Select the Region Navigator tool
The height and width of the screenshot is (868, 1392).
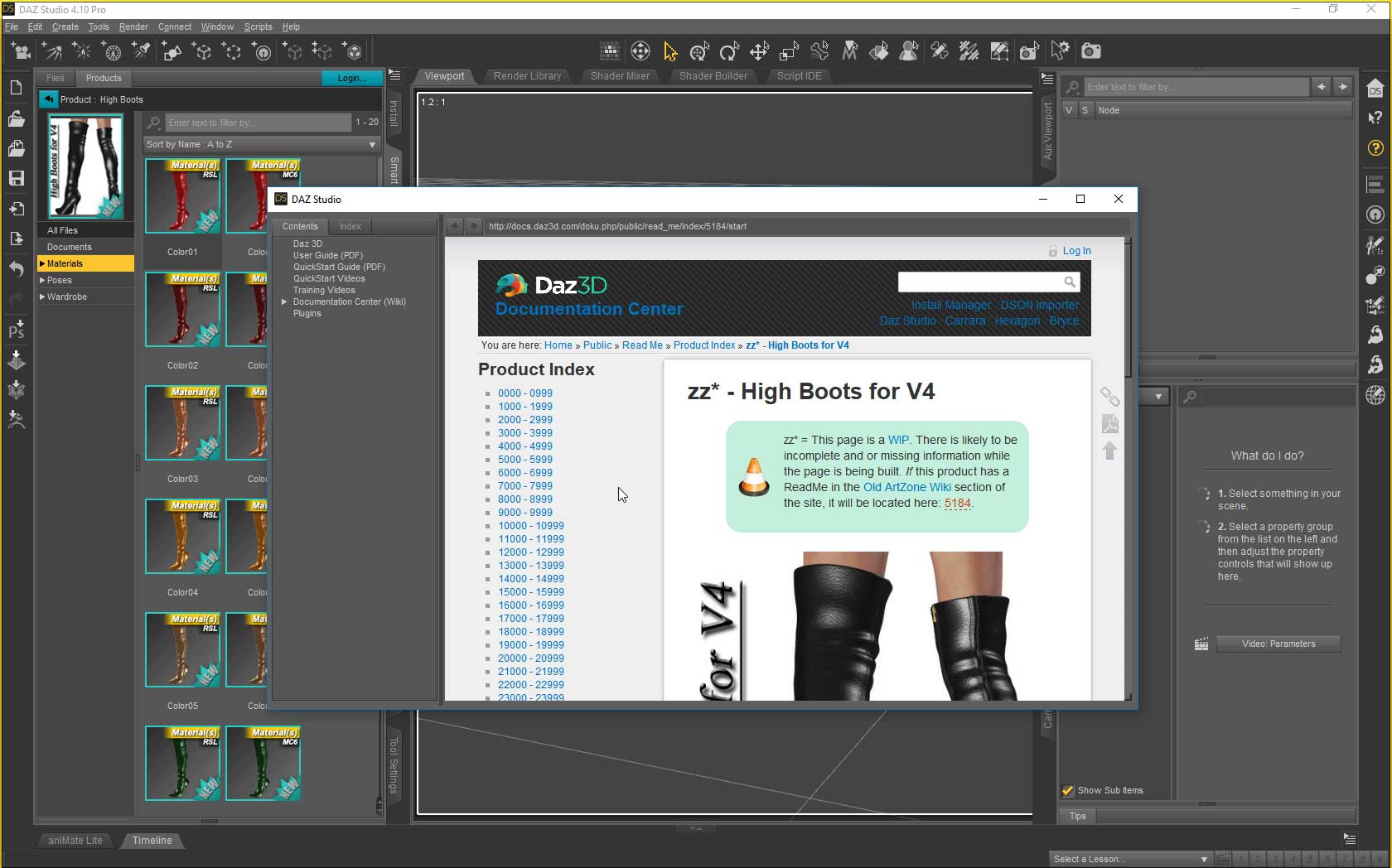[909, 51]
